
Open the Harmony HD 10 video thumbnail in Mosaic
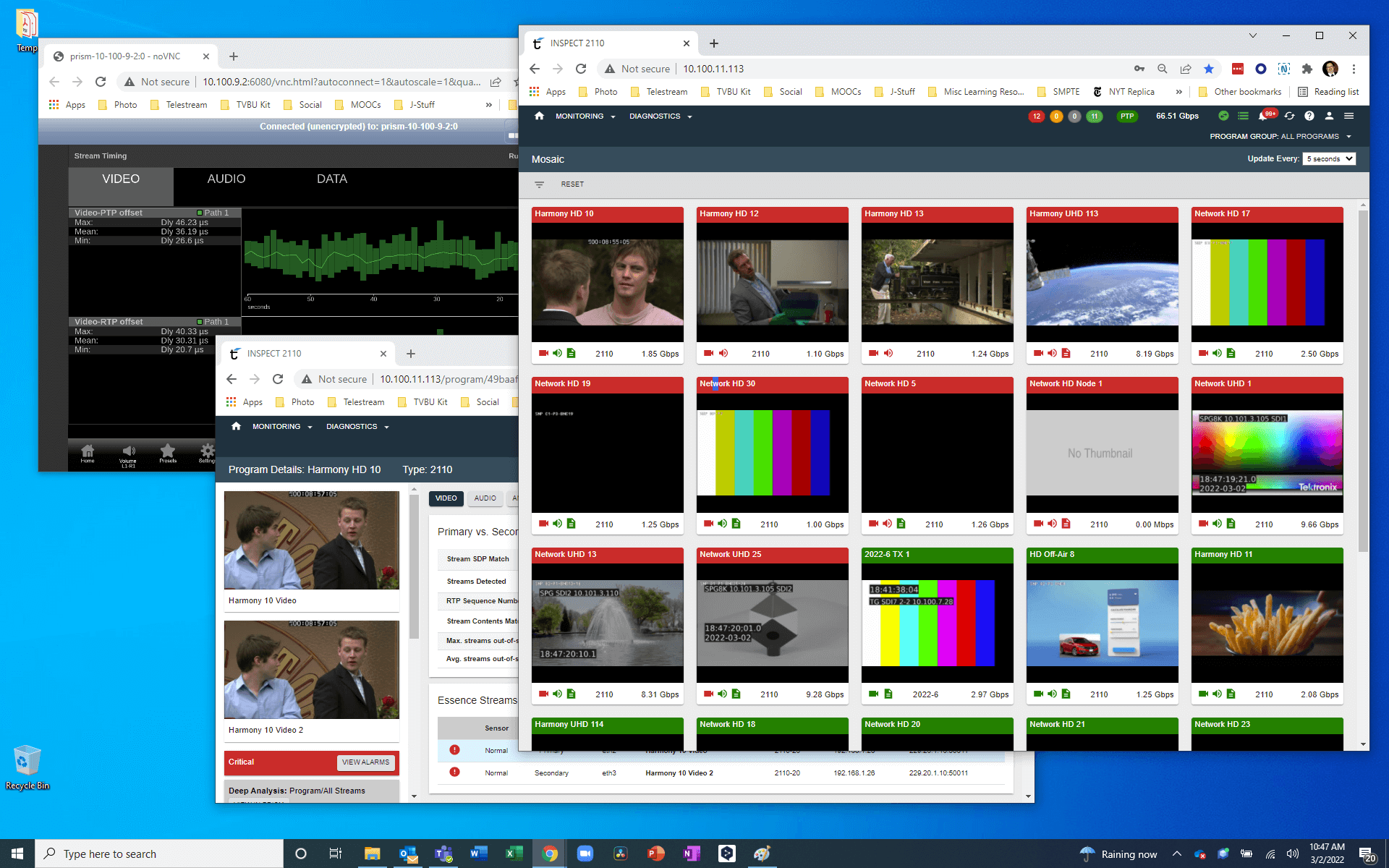click(608, 282)
